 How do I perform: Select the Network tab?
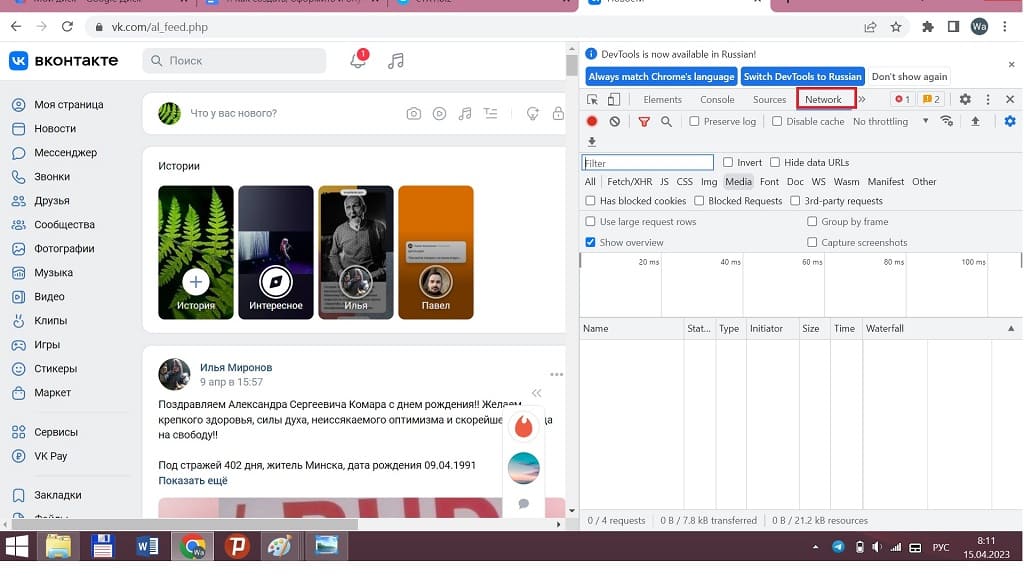[x=824, y=99]
